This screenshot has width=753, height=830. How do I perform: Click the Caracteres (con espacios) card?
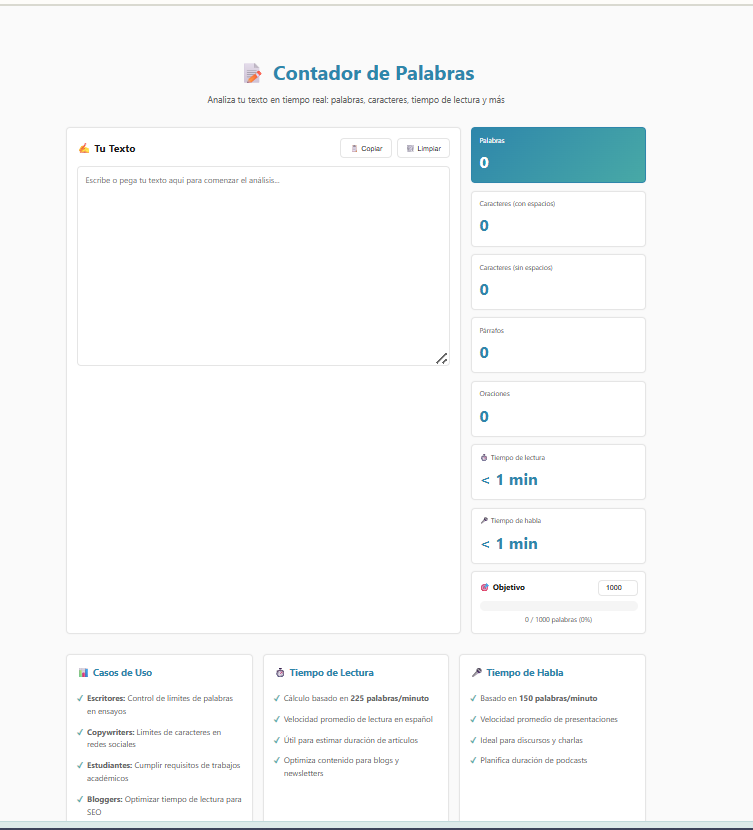pos(558,218)
